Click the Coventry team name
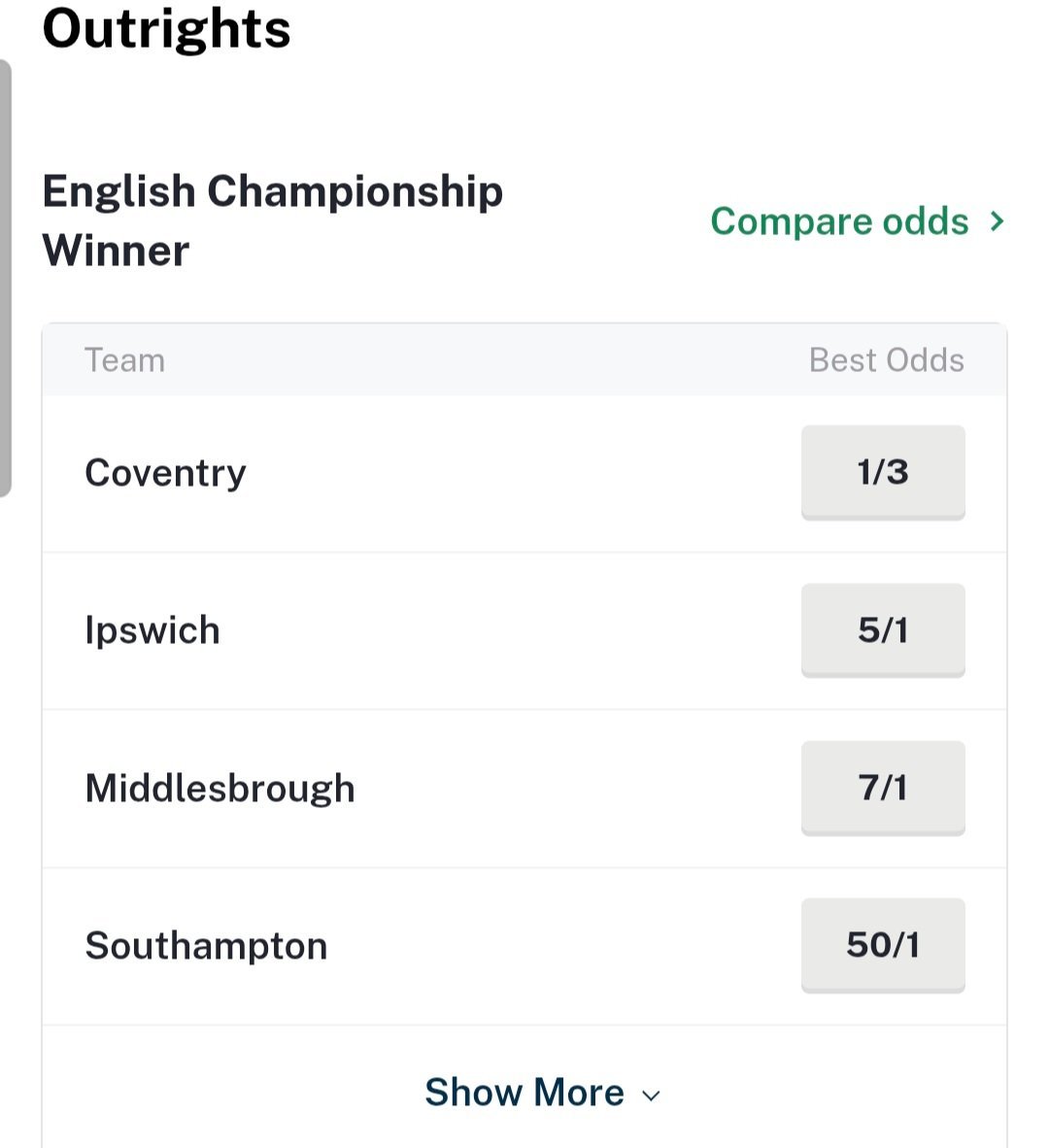This screenshot has height=1148, width=1049. point(165,473)
